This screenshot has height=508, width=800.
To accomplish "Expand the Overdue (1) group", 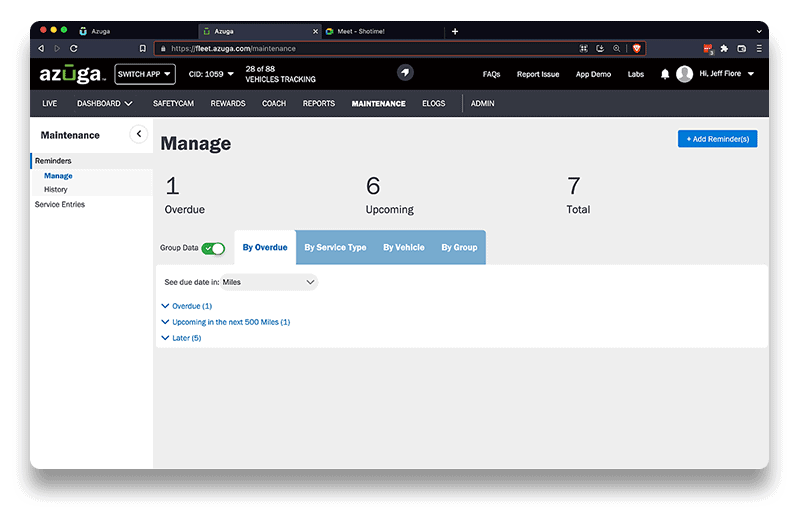I will tap(187, 306).
